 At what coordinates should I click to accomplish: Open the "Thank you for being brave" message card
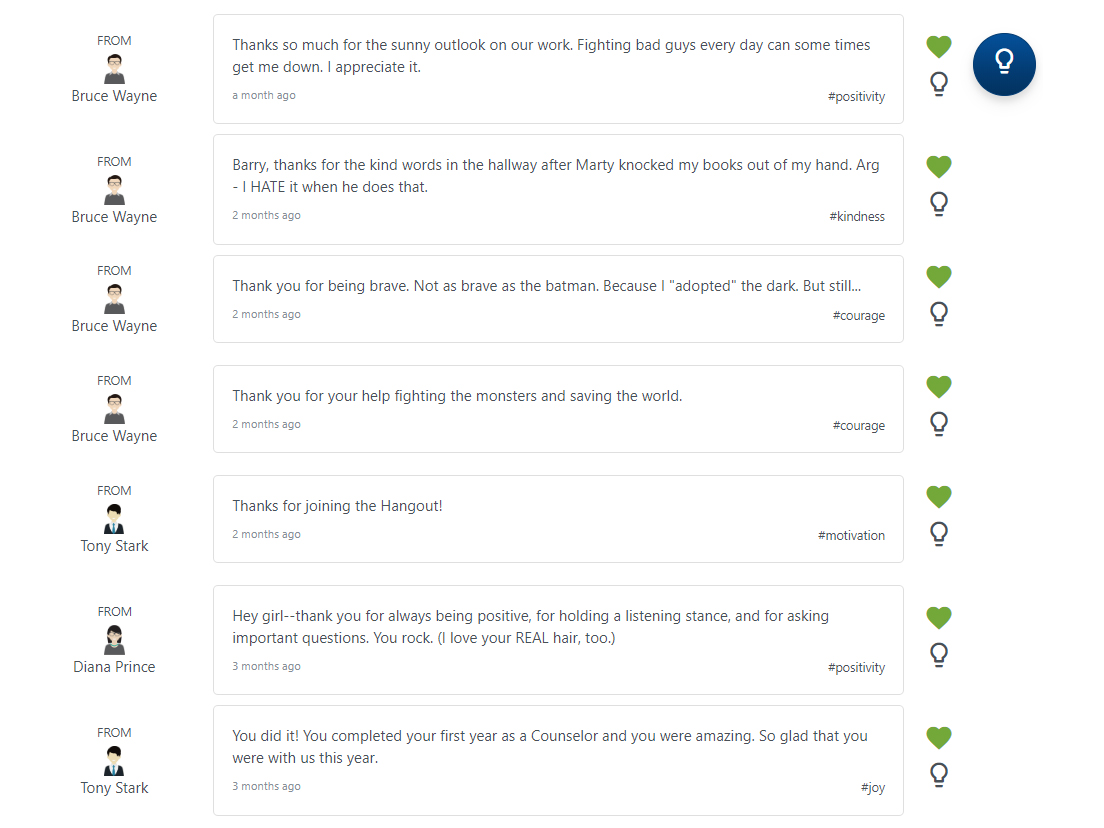click(558, 299)
